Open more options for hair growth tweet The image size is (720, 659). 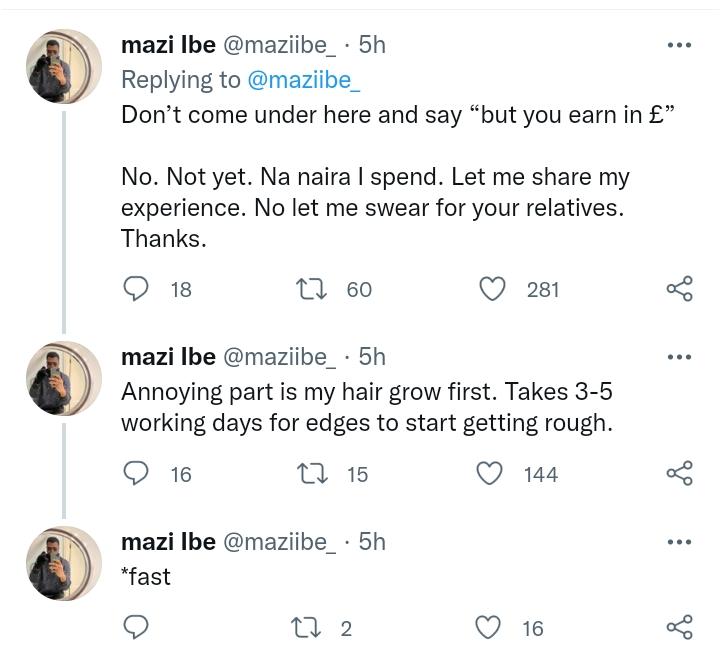[679, 357]
